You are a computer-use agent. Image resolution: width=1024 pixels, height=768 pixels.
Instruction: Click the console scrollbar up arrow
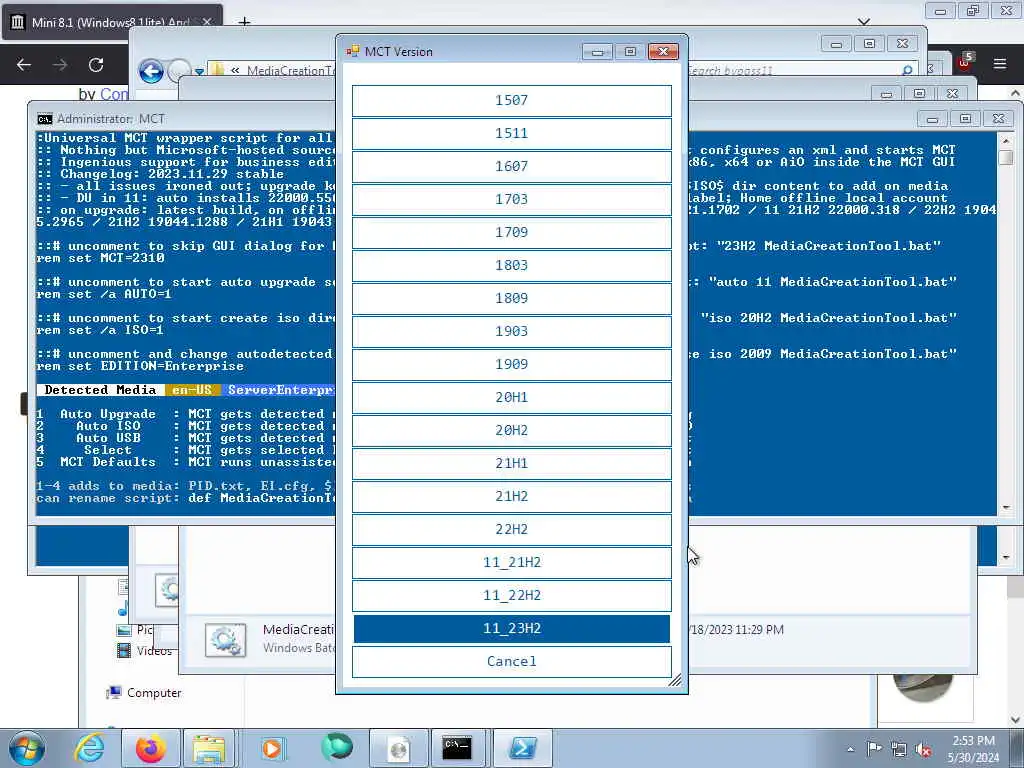(1006, 140)
